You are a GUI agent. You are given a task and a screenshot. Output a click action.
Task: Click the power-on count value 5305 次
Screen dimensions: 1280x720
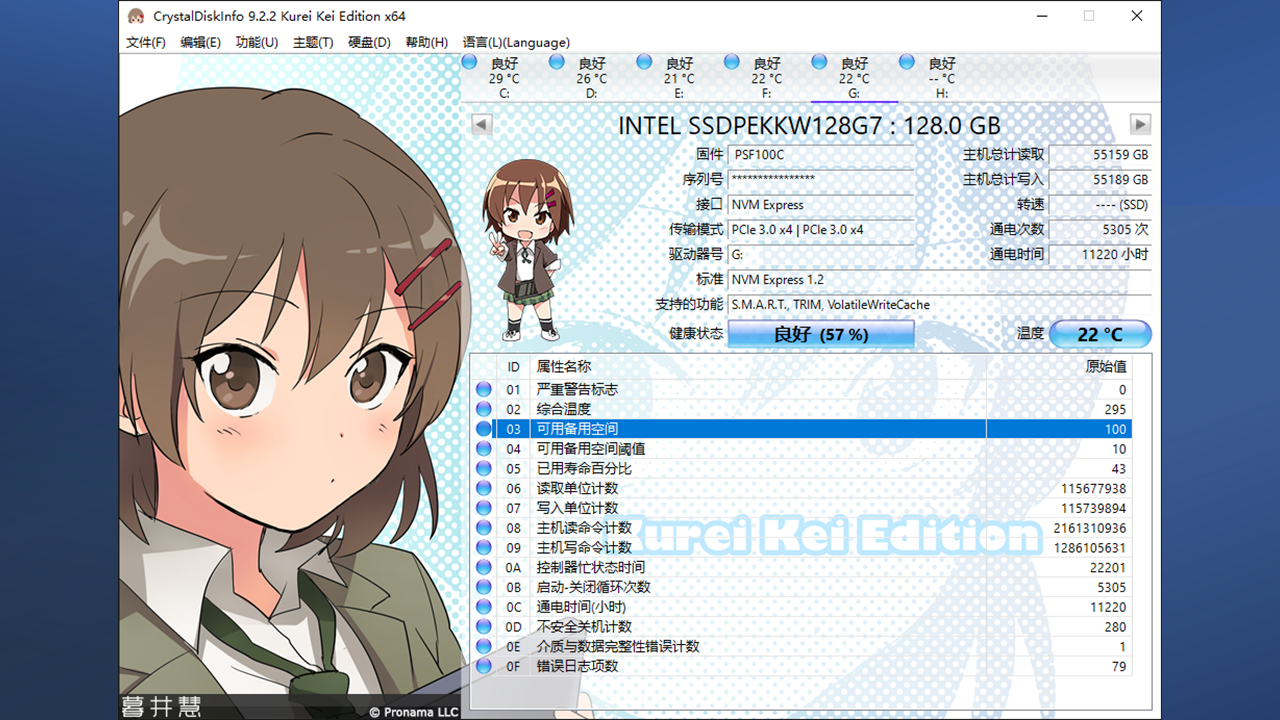[1101, 230]
